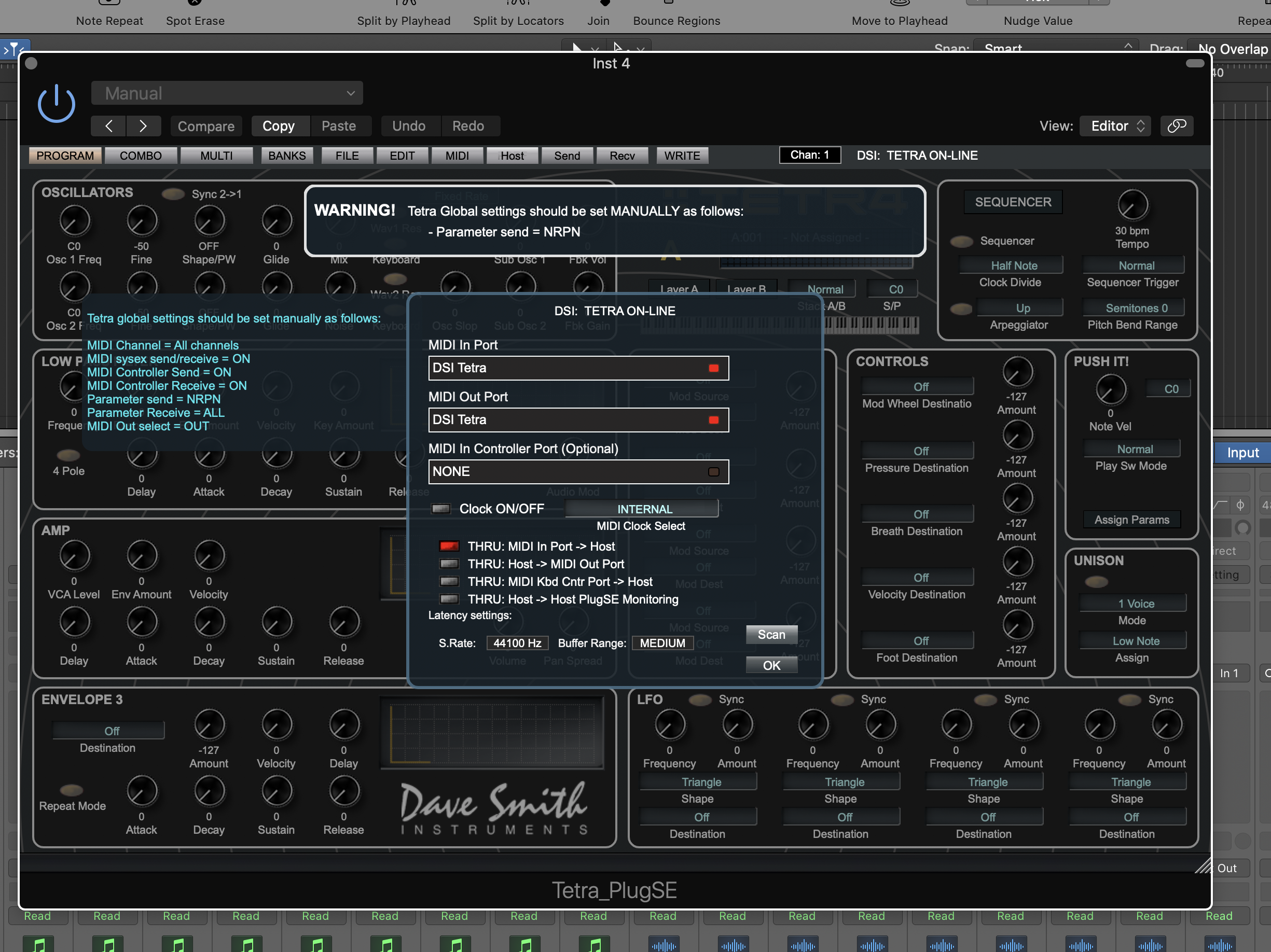Click the Note Vel knob
1271x952 pixels.
click(1110, 389)
